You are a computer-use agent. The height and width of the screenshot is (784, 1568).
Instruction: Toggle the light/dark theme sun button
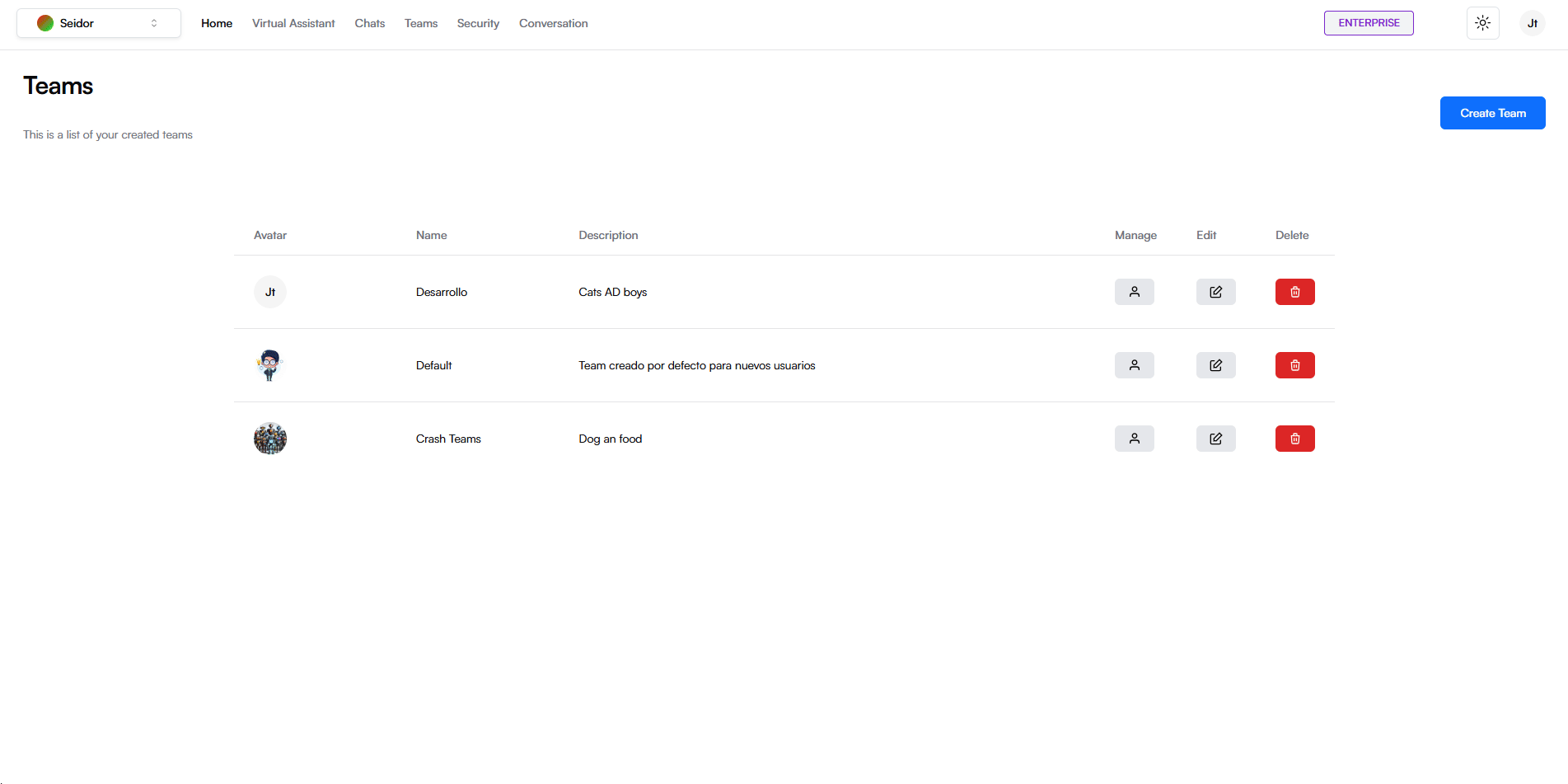1482,23
